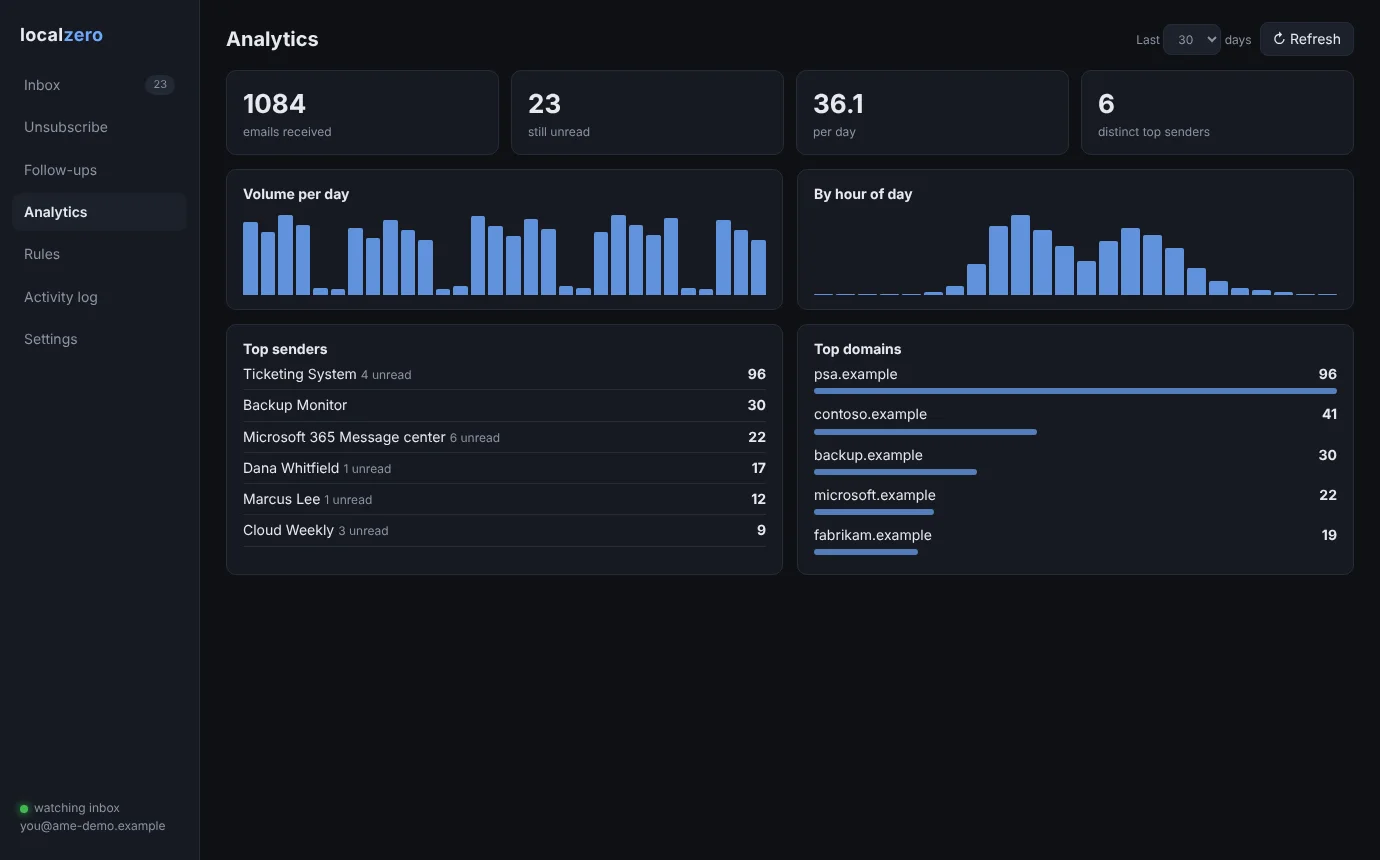Open Settings from the sidebar
The image size is (1380, 860).
tap(99, 339)
